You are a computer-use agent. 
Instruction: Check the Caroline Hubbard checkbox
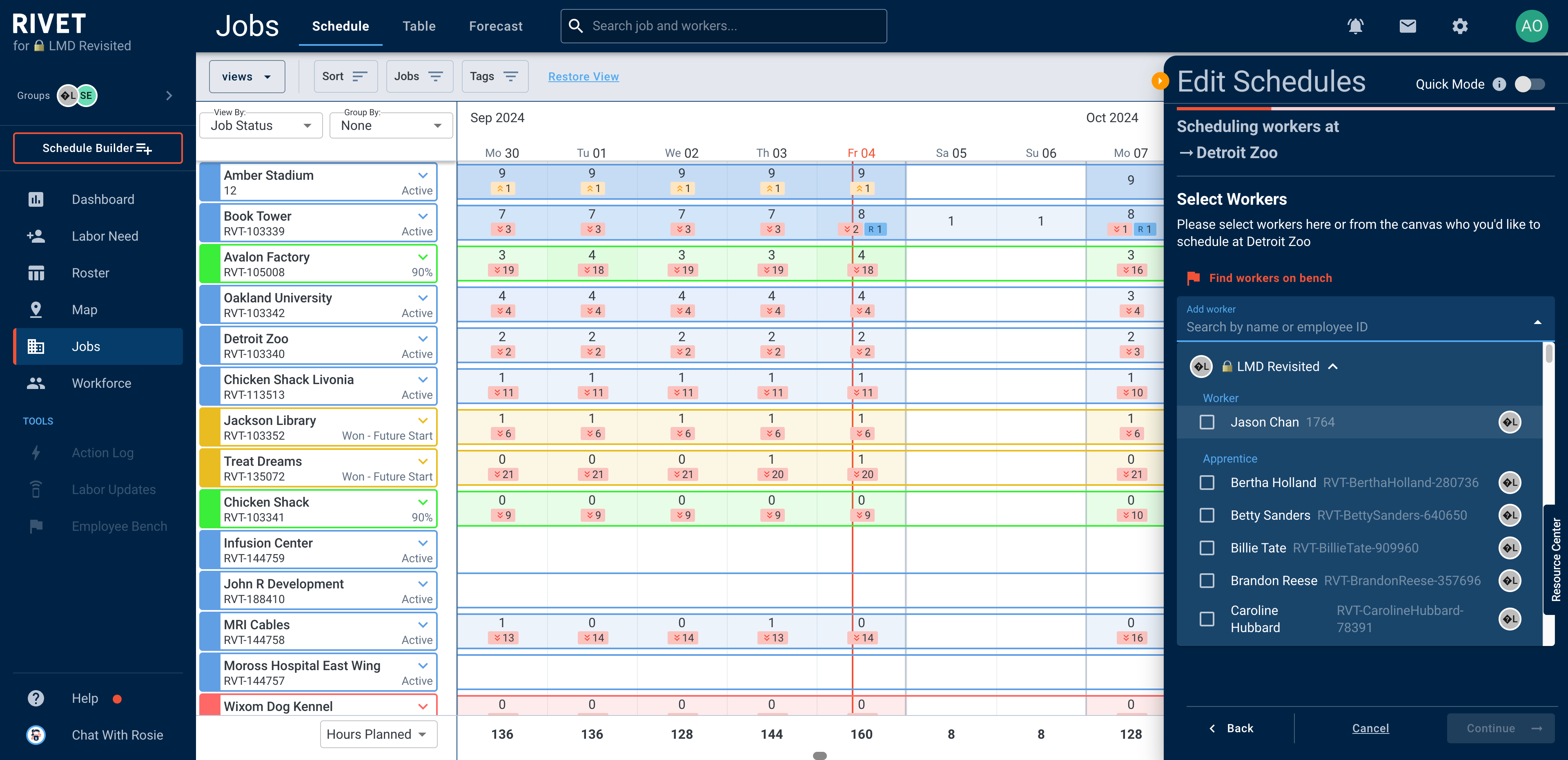click(x=1207, y=619)
